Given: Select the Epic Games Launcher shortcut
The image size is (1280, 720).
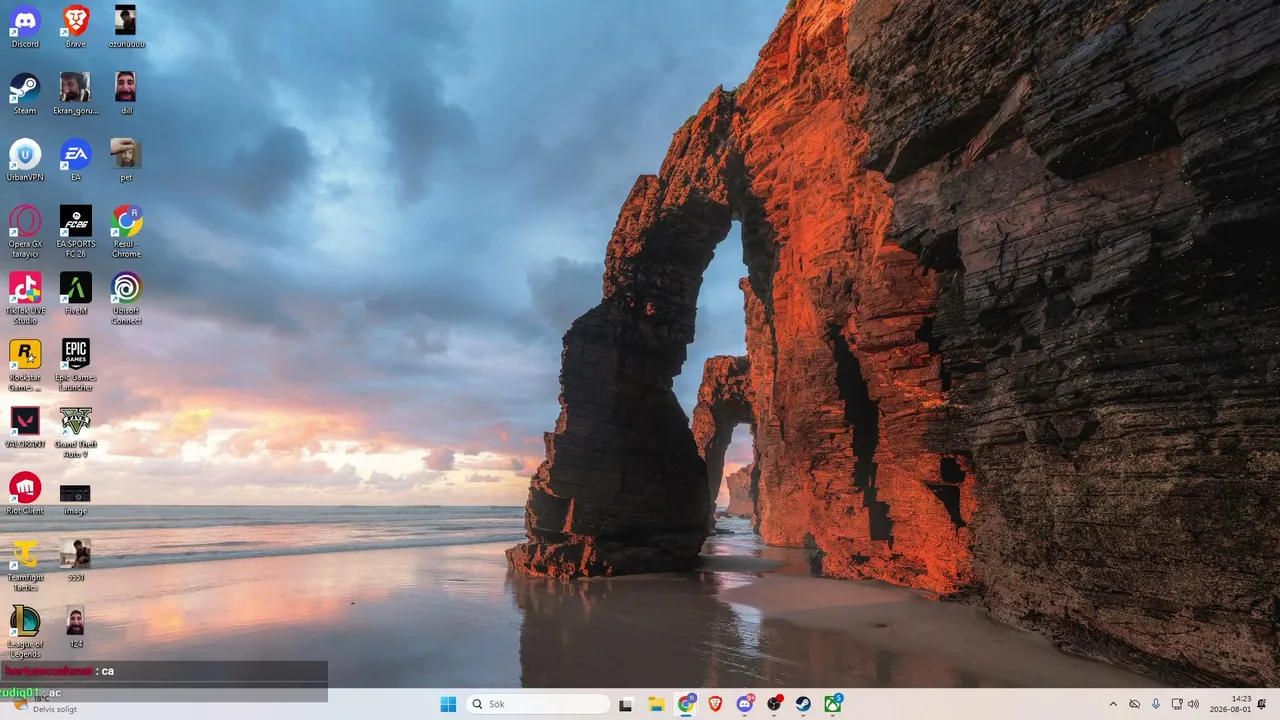Looking at the screenshot, I should click(x=76, y=365).
